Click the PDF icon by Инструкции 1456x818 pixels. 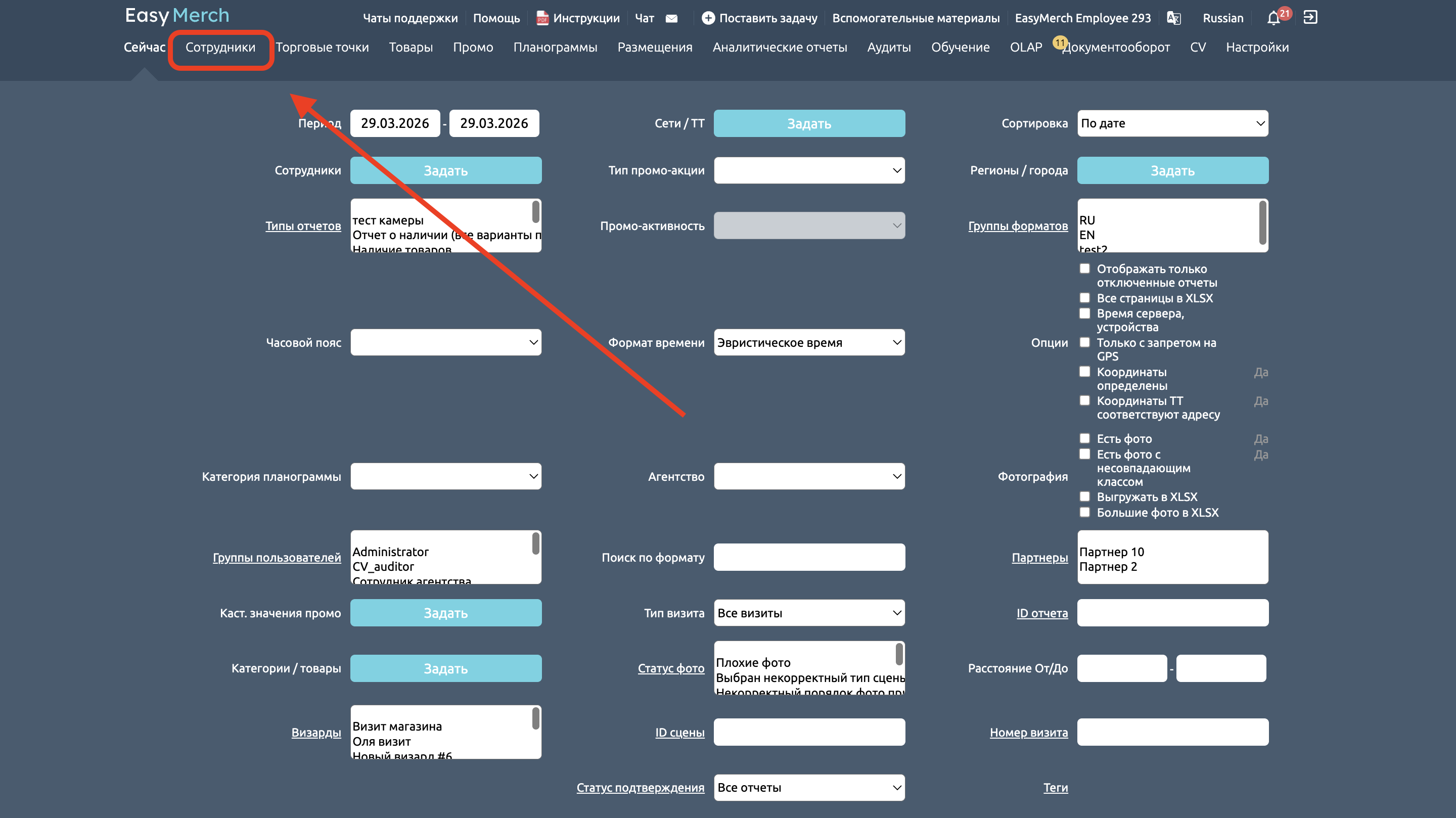click(542, 18)
